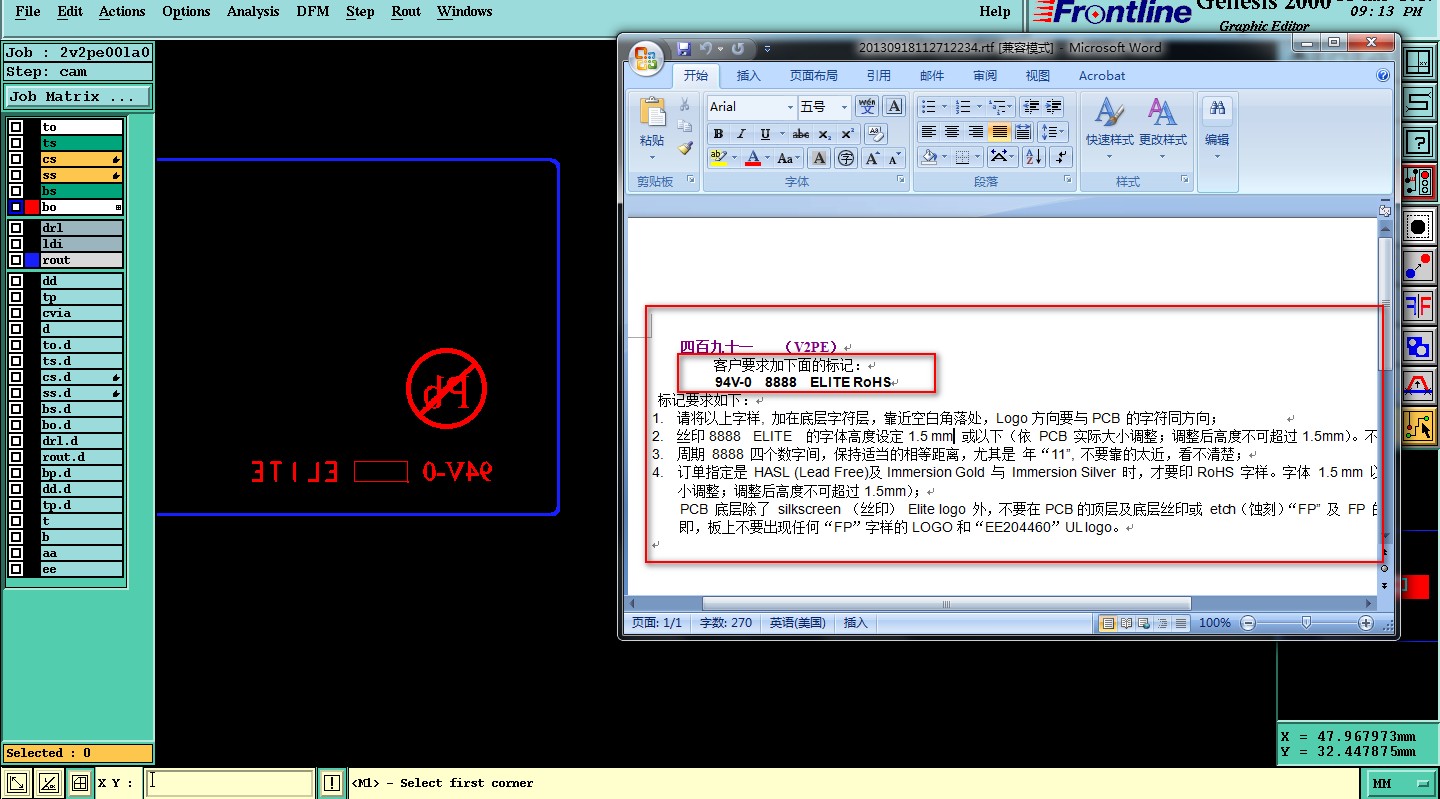
Task: Open the highlight color dropdown arrow
Action: (735, 158)
